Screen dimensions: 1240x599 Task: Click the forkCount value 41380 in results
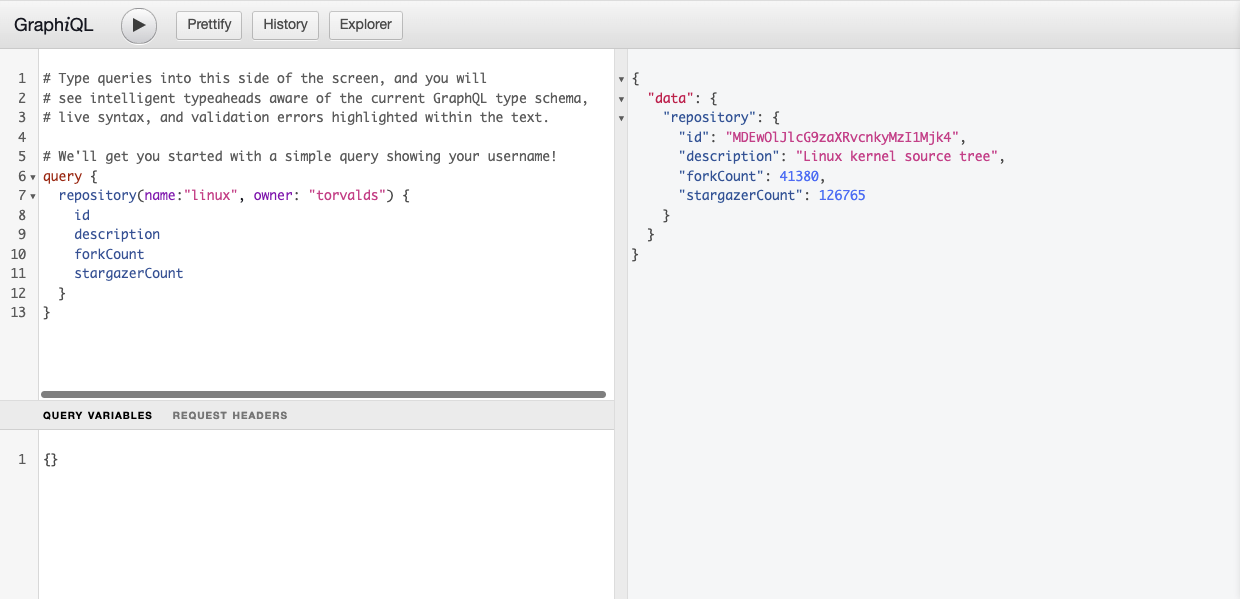point(798,176)
